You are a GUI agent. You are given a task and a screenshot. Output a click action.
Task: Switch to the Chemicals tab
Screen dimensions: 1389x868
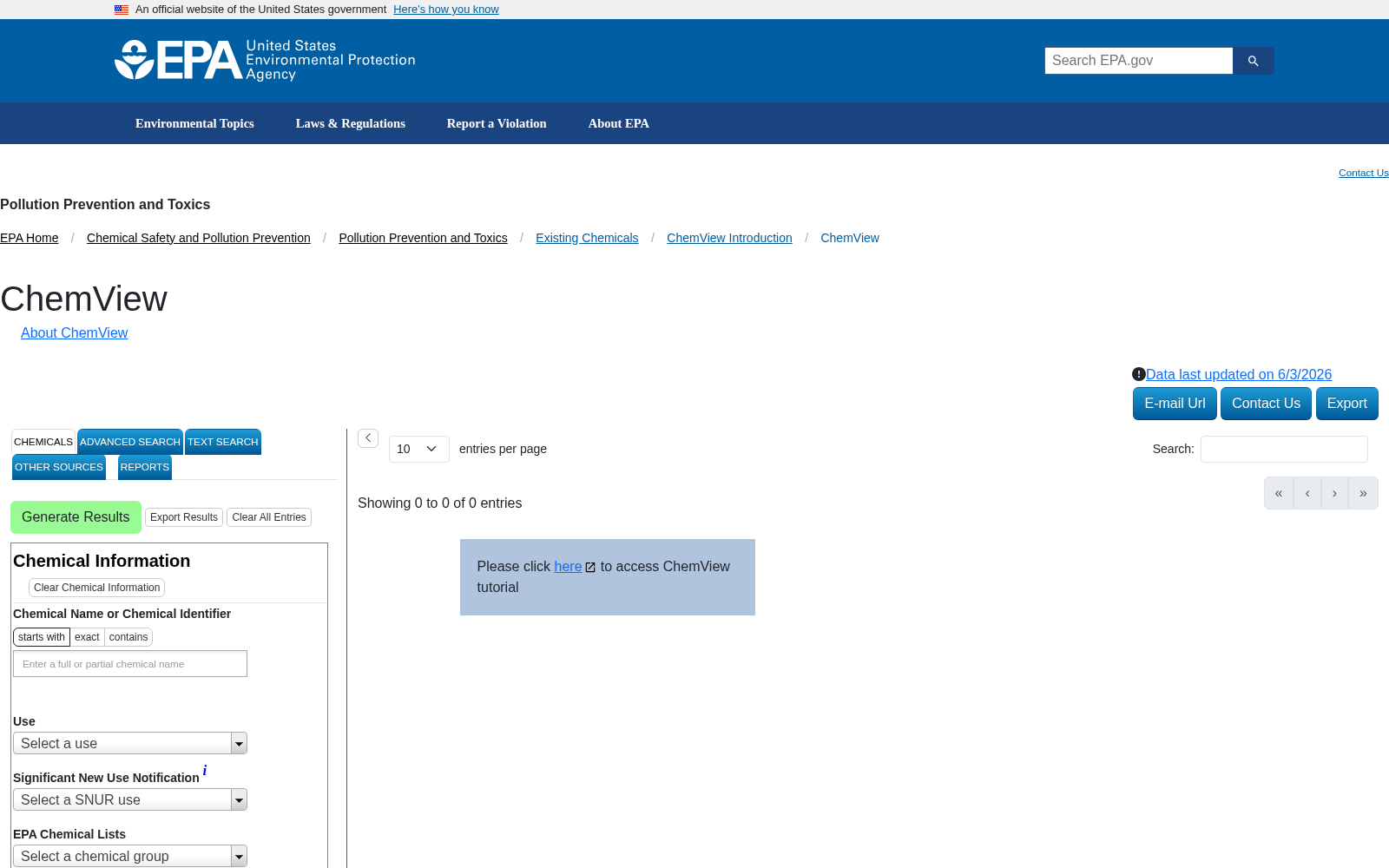(43, 442)
